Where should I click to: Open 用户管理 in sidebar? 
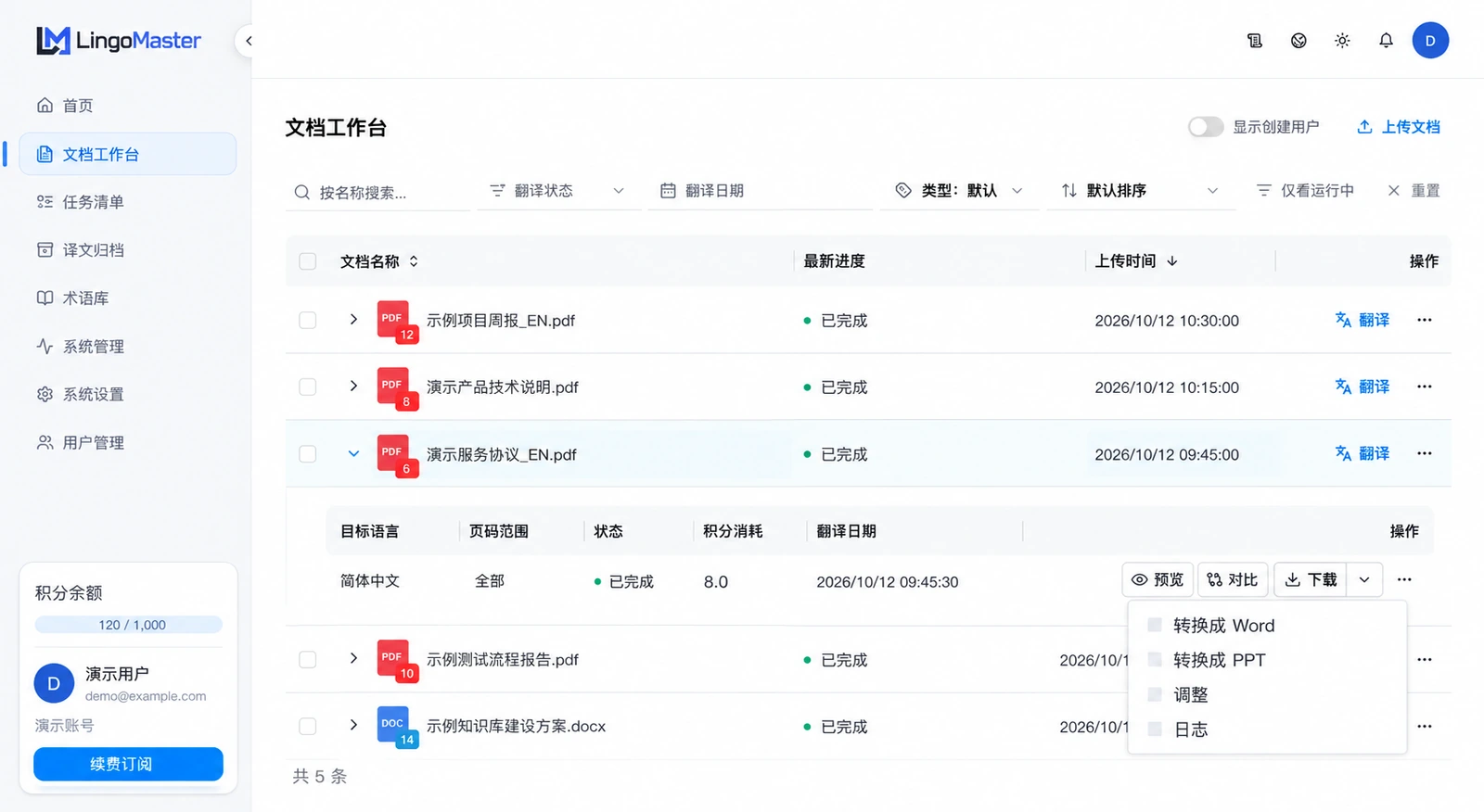pos(128,443)
